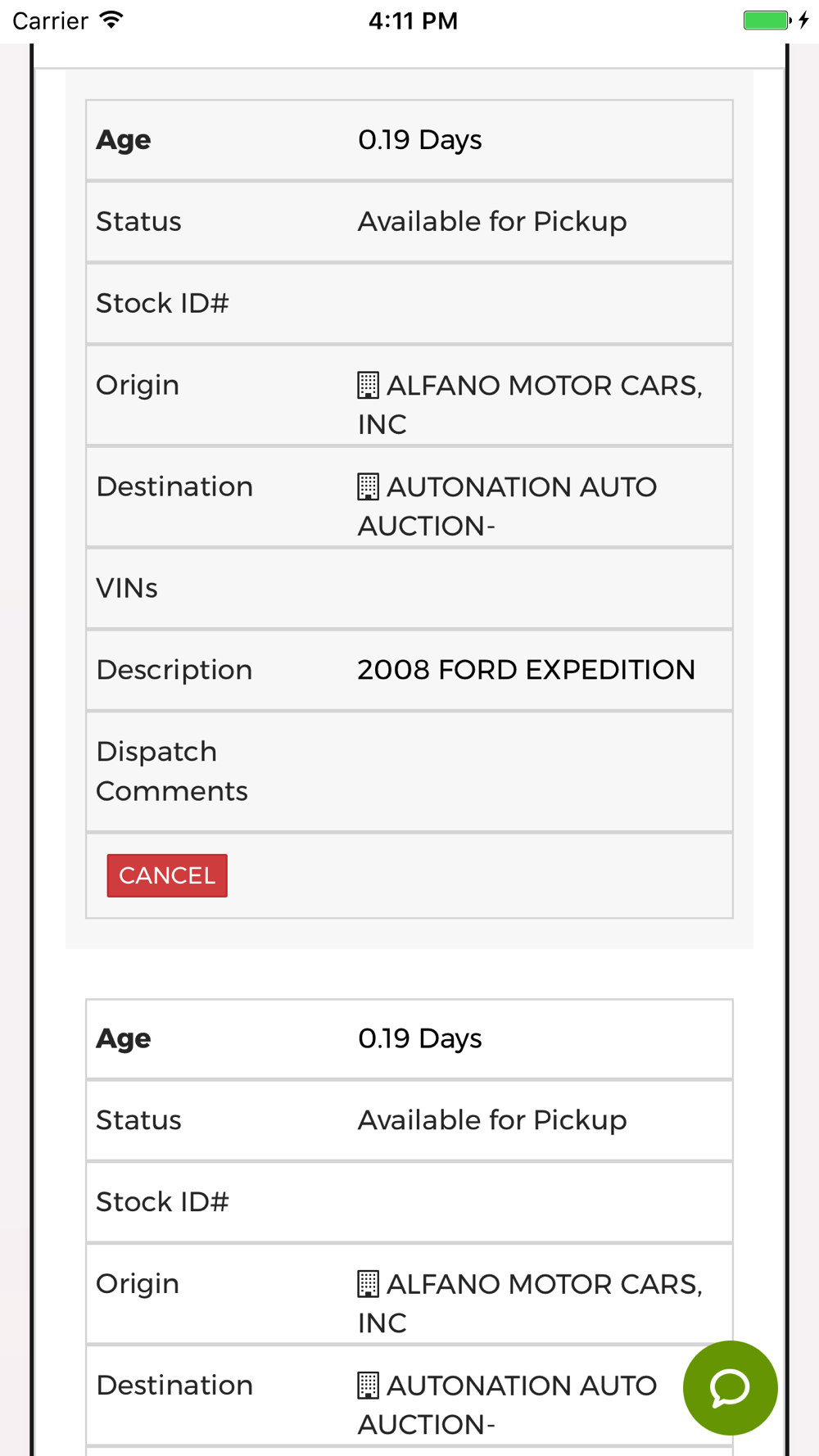Select second order's Available for Pickup status
This screenshot has height=1456, width=819.
492,1119
